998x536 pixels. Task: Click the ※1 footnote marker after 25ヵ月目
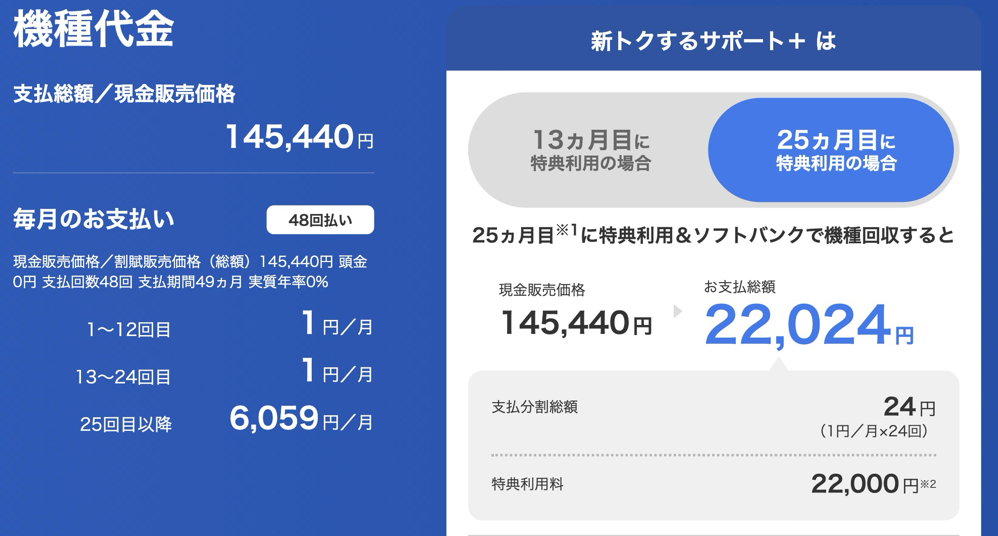pyautogui.click(x=567, y=230)
